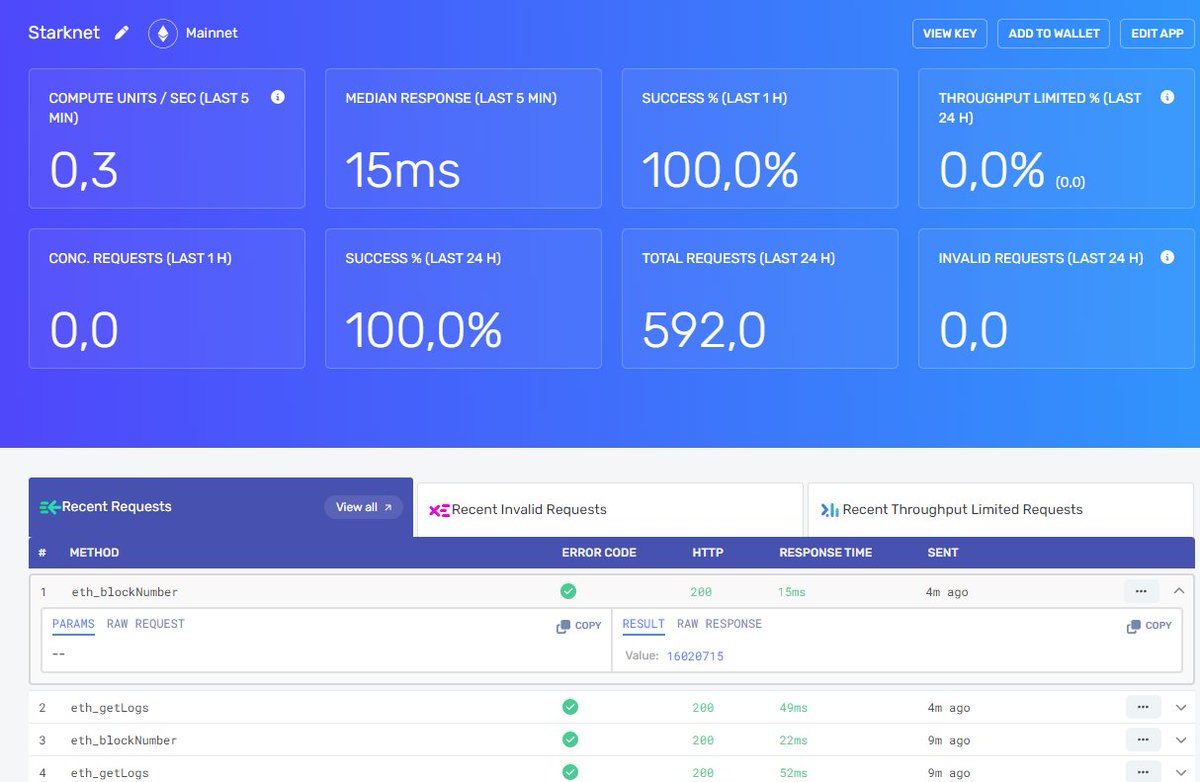
Task: Click the VIEW KEY button
Action: [950, 32]
